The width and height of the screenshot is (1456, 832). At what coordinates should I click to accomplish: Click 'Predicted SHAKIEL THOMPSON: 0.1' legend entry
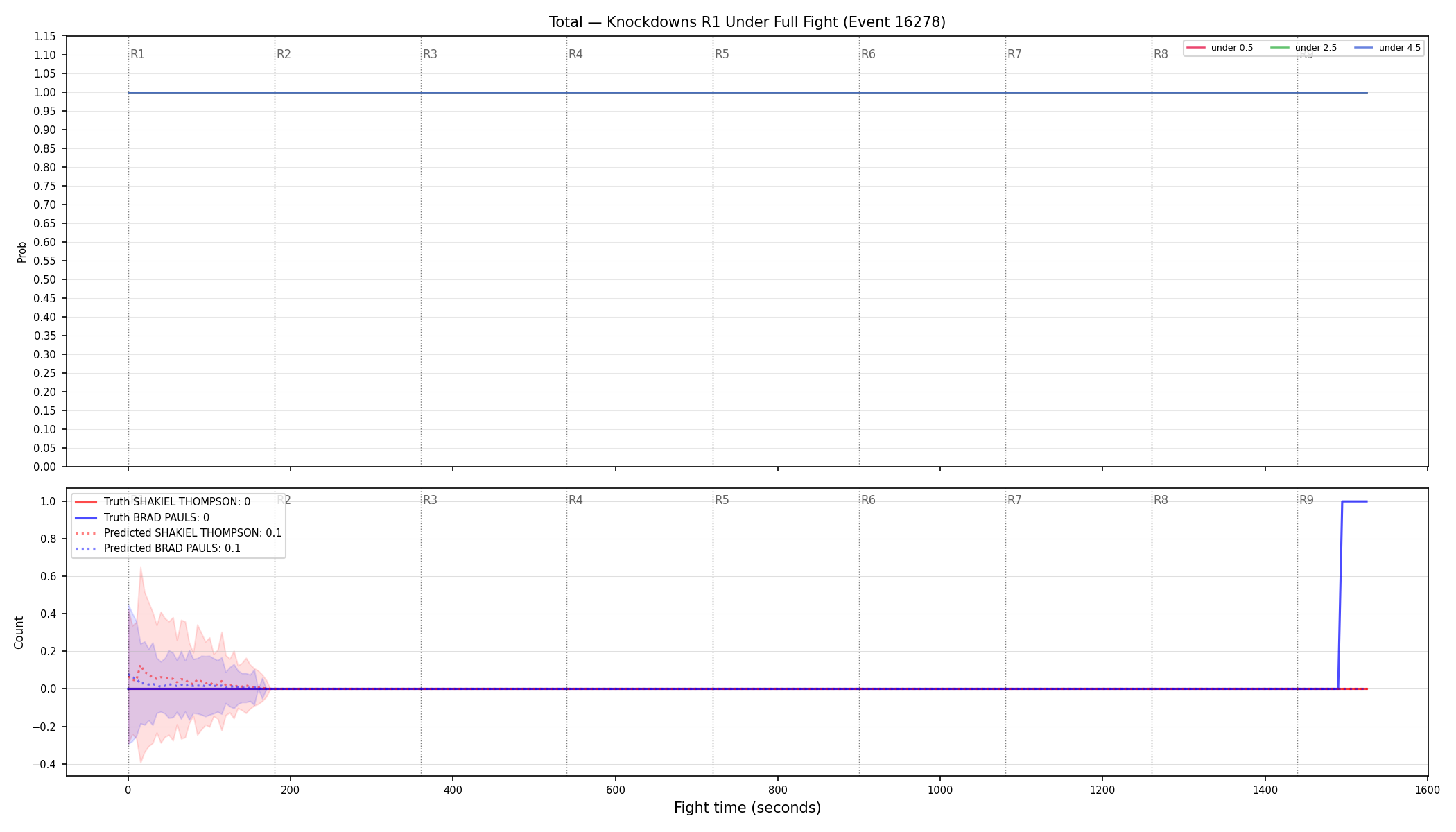[x=177, y=533]
